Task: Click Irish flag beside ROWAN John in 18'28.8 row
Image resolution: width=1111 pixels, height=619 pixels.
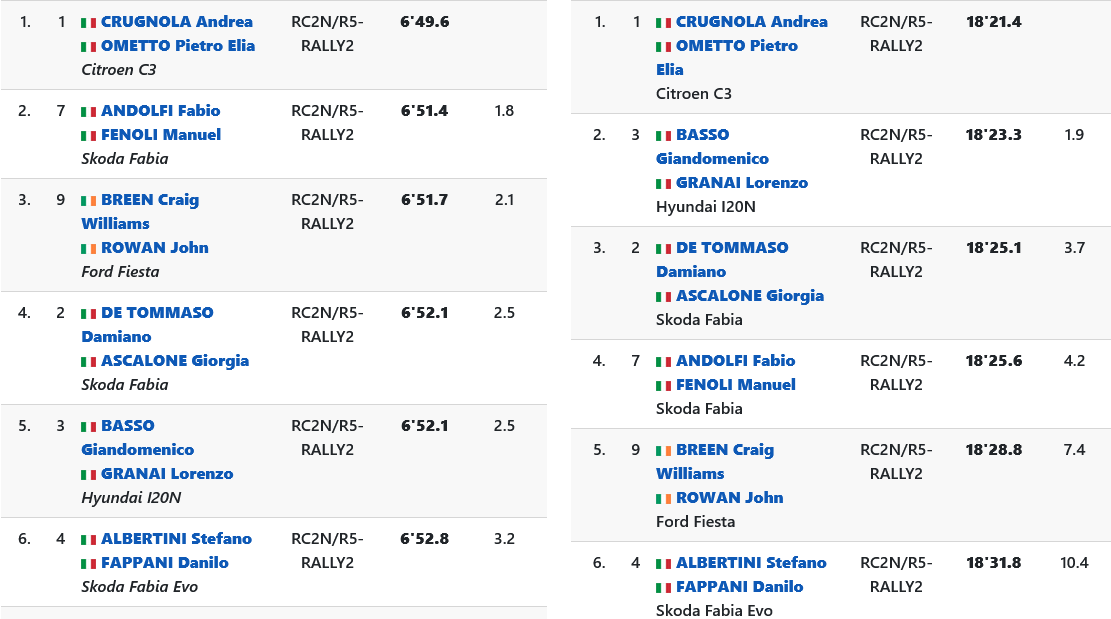Action: (x=664, y=498)
